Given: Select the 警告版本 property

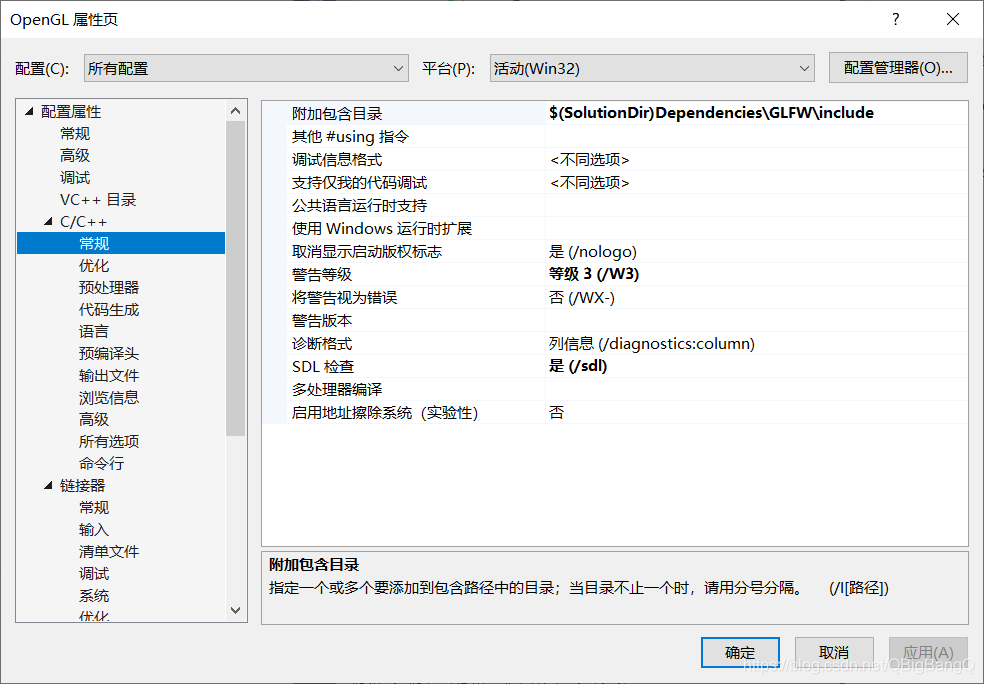Looking at the screenshot, I should point(322,321).
